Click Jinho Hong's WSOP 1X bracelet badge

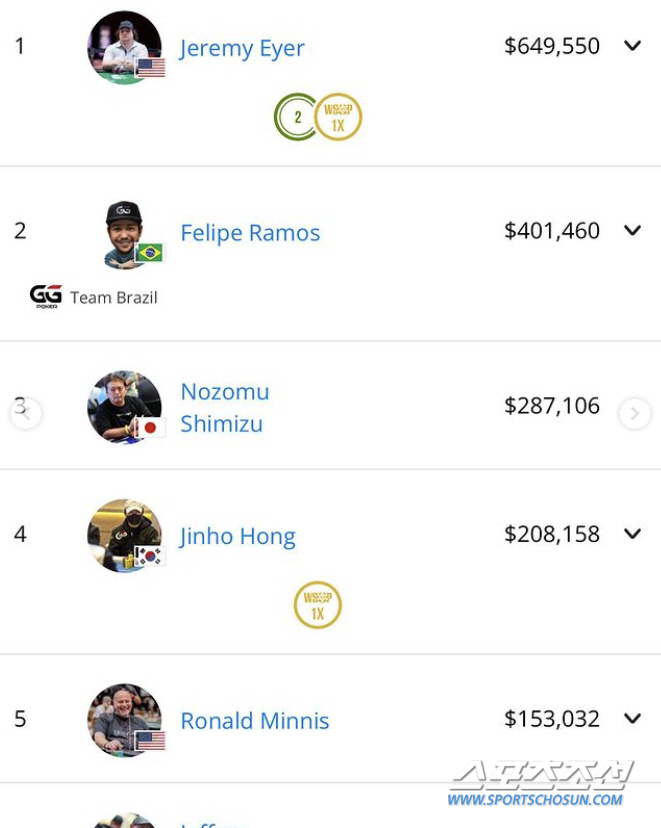tap(317, 605)
